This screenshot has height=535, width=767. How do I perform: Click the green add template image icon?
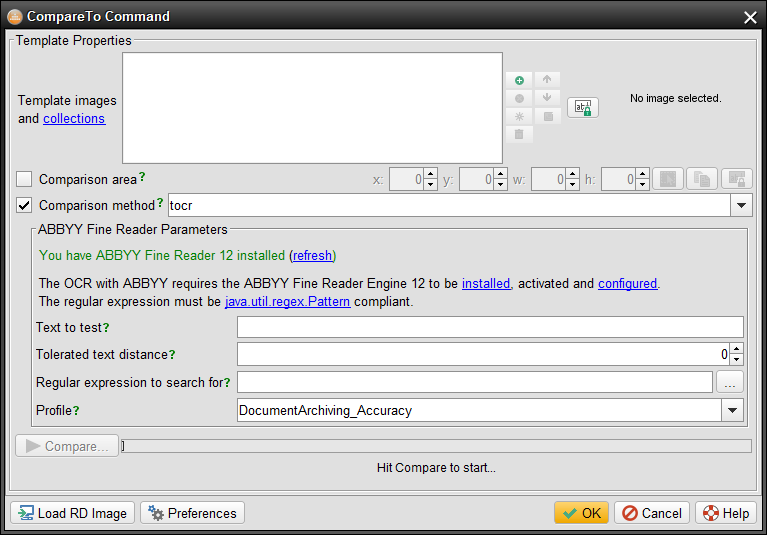[519, 80]
